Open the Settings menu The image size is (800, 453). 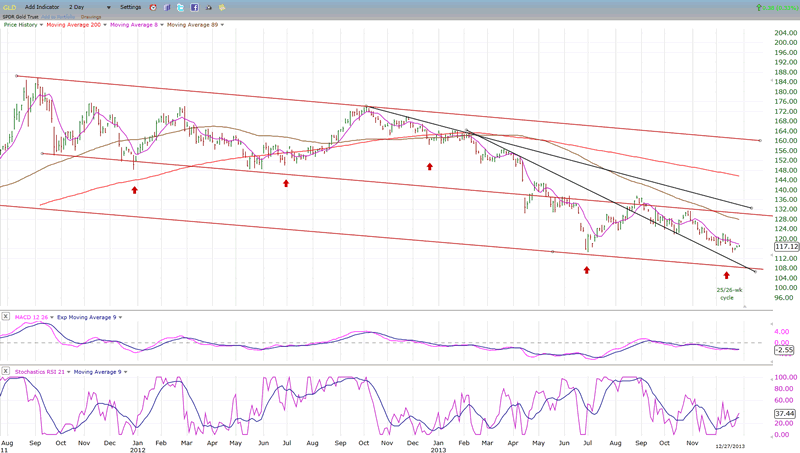click(x=132, y=7)
